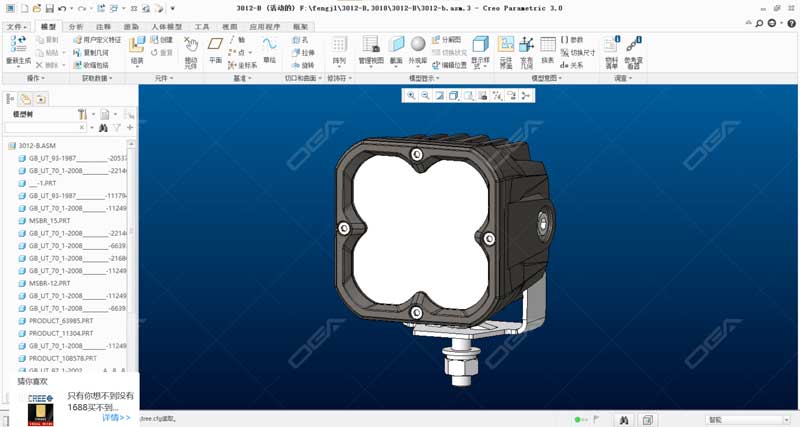The width and height of the screenshot is (800, 427).
Task: Click the datum Plane (平面) tool
Action: (215, 44)
